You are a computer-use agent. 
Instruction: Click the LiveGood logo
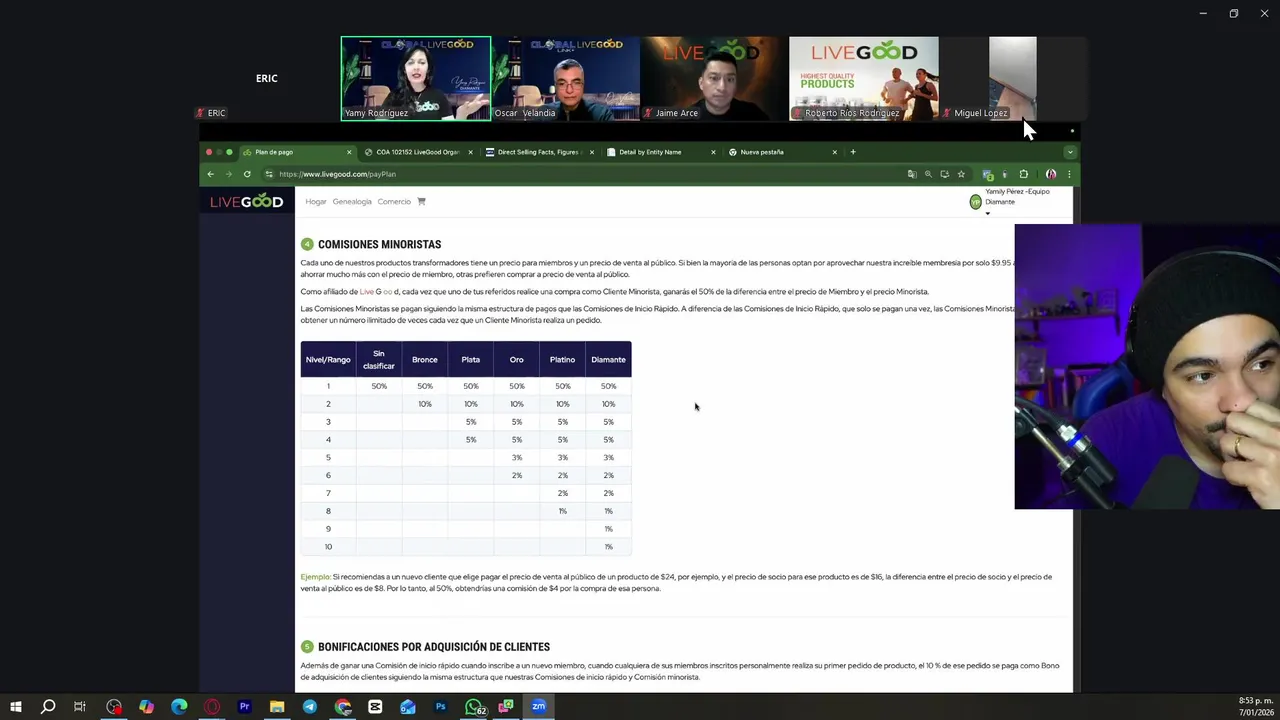point(247,201)
